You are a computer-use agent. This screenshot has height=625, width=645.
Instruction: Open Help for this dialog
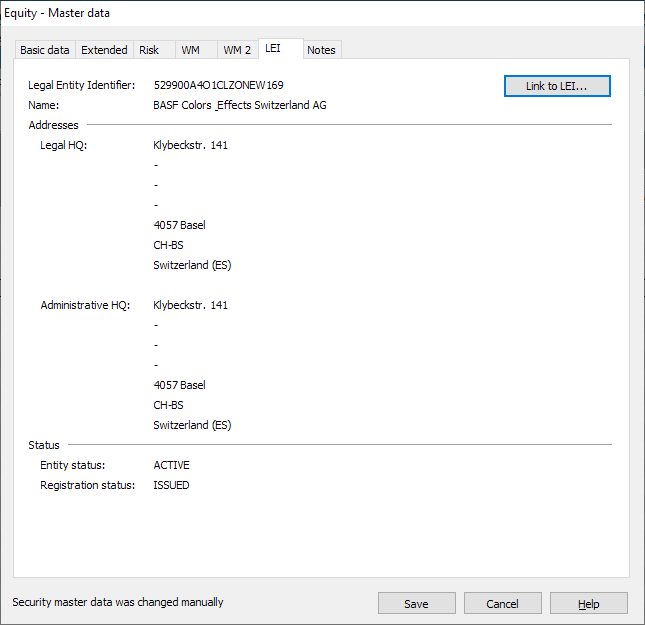[x=588, y=603]
